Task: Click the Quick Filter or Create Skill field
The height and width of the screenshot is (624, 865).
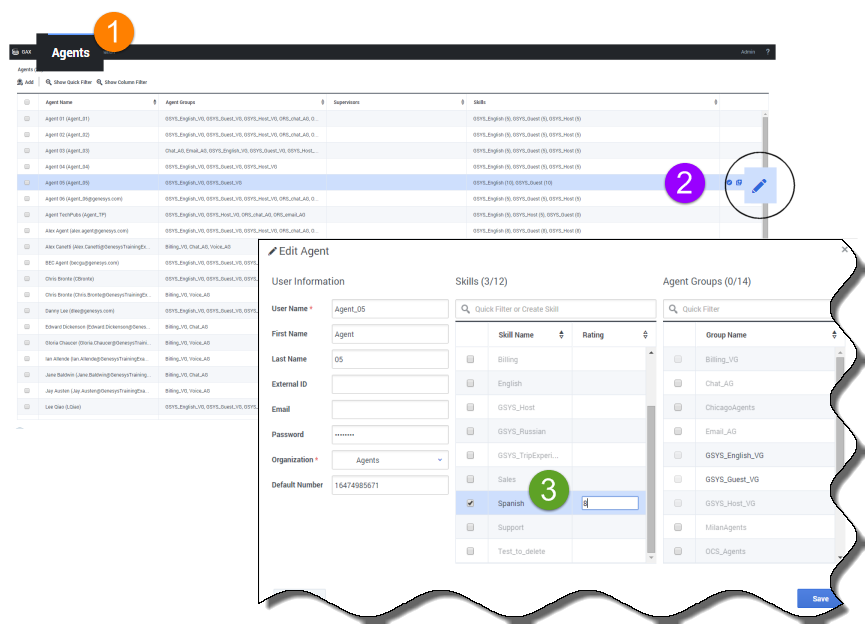Action: point(555,310)
